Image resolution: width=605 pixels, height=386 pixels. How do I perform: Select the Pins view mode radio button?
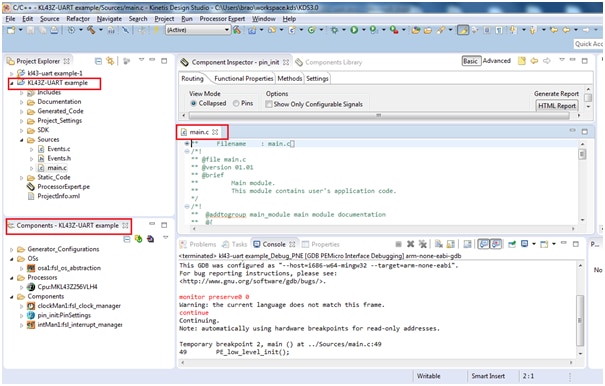click(236, 103)
